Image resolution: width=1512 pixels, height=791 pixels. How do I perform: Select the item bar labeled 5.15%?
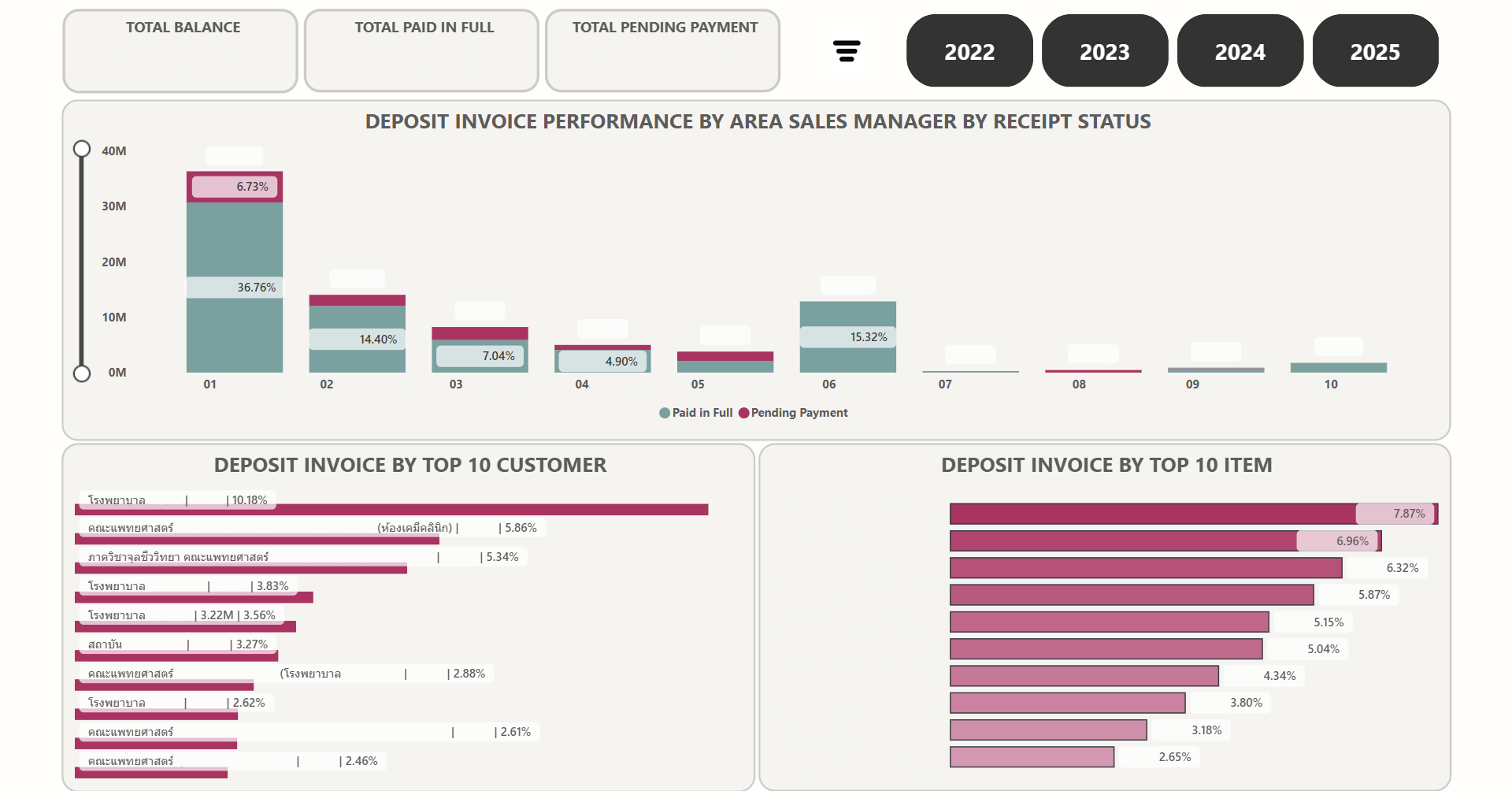coord(1110,622)
